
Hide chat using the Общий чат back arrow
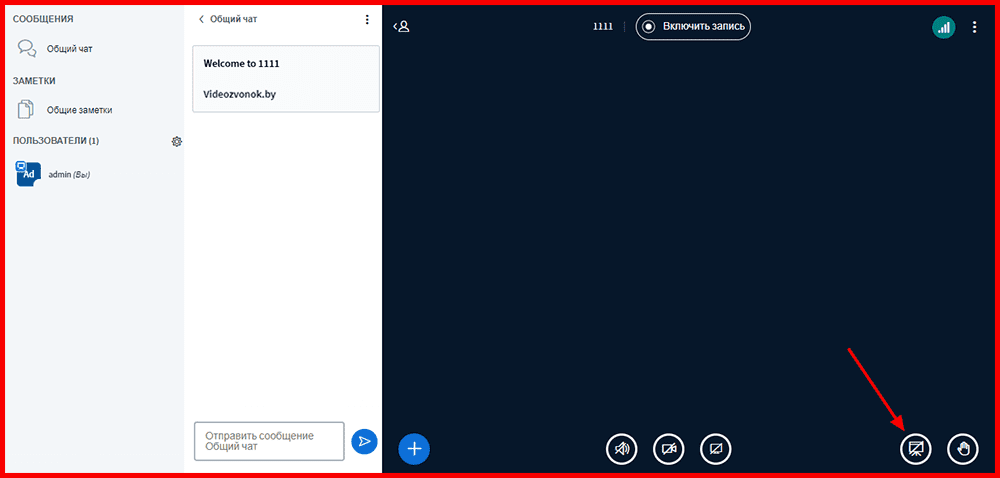[229, 19]
